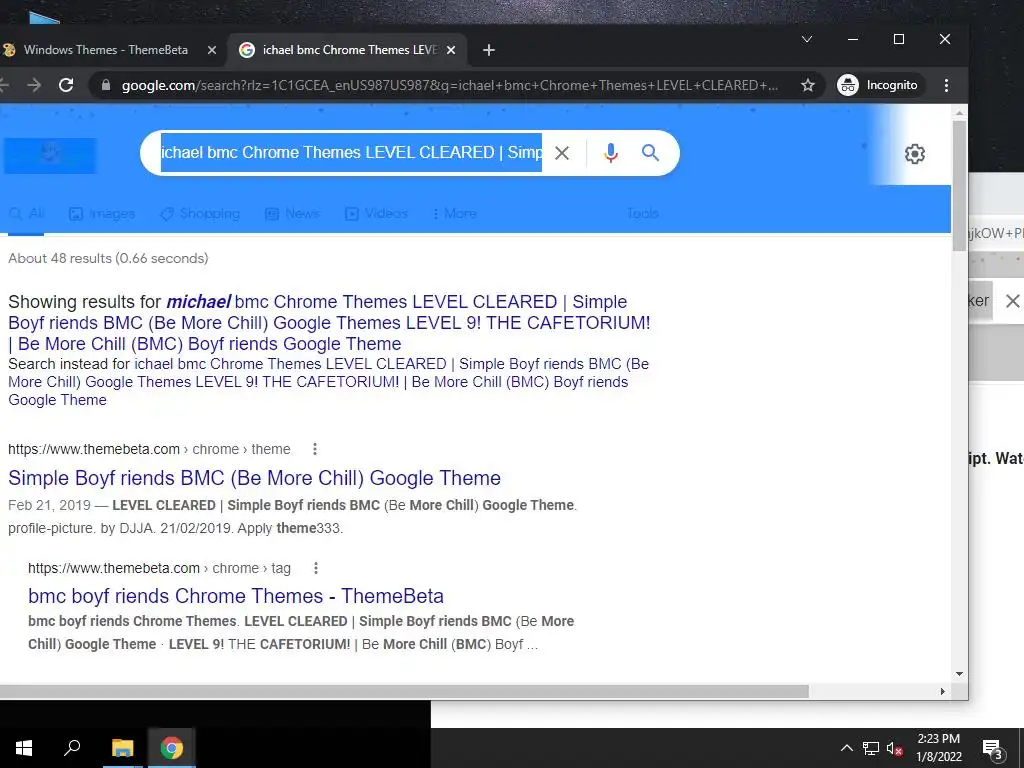
Task: Close the Windows Themes - ThemeBeta tab
Action: (212, 50)
